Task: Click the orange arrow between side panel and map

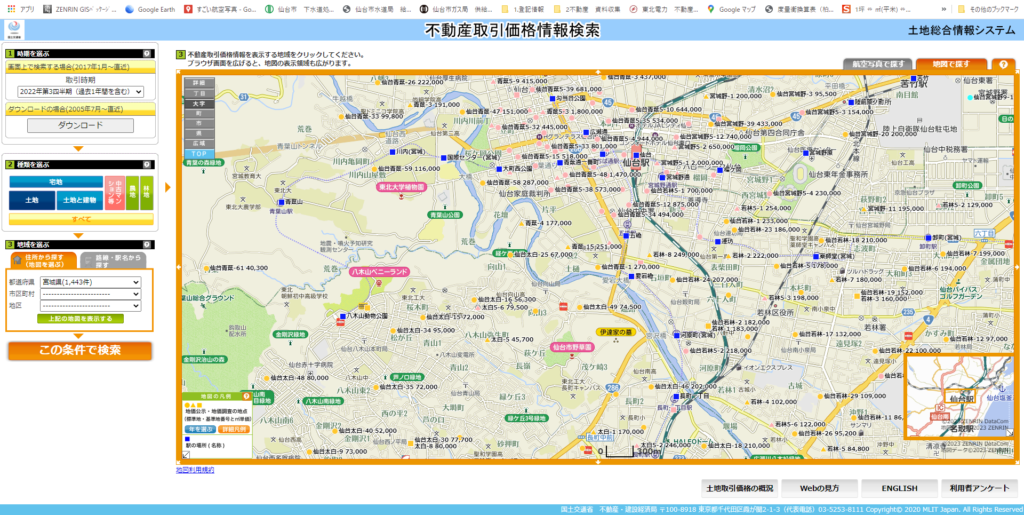Action: [167, 188]
